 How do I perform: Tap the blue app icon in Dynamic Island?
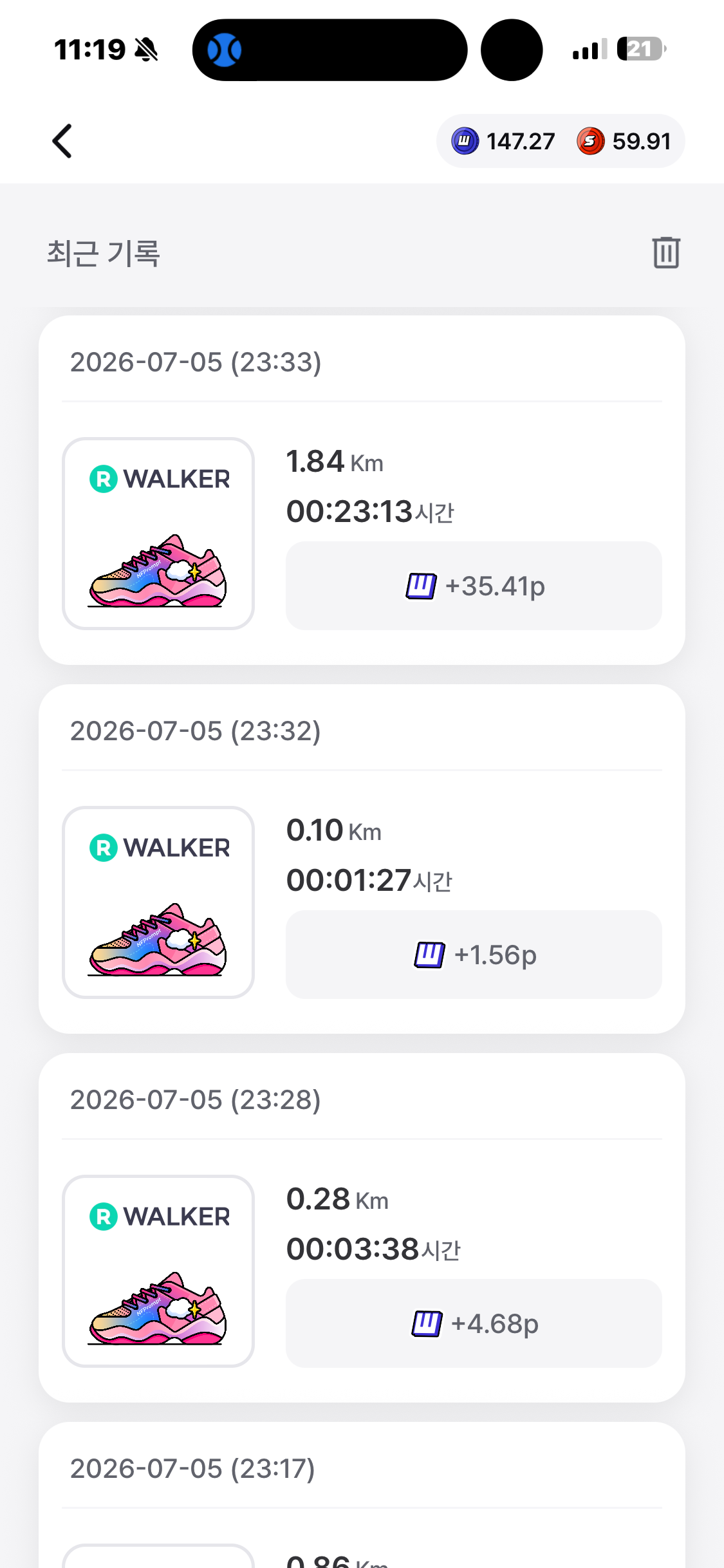[224, 50]
